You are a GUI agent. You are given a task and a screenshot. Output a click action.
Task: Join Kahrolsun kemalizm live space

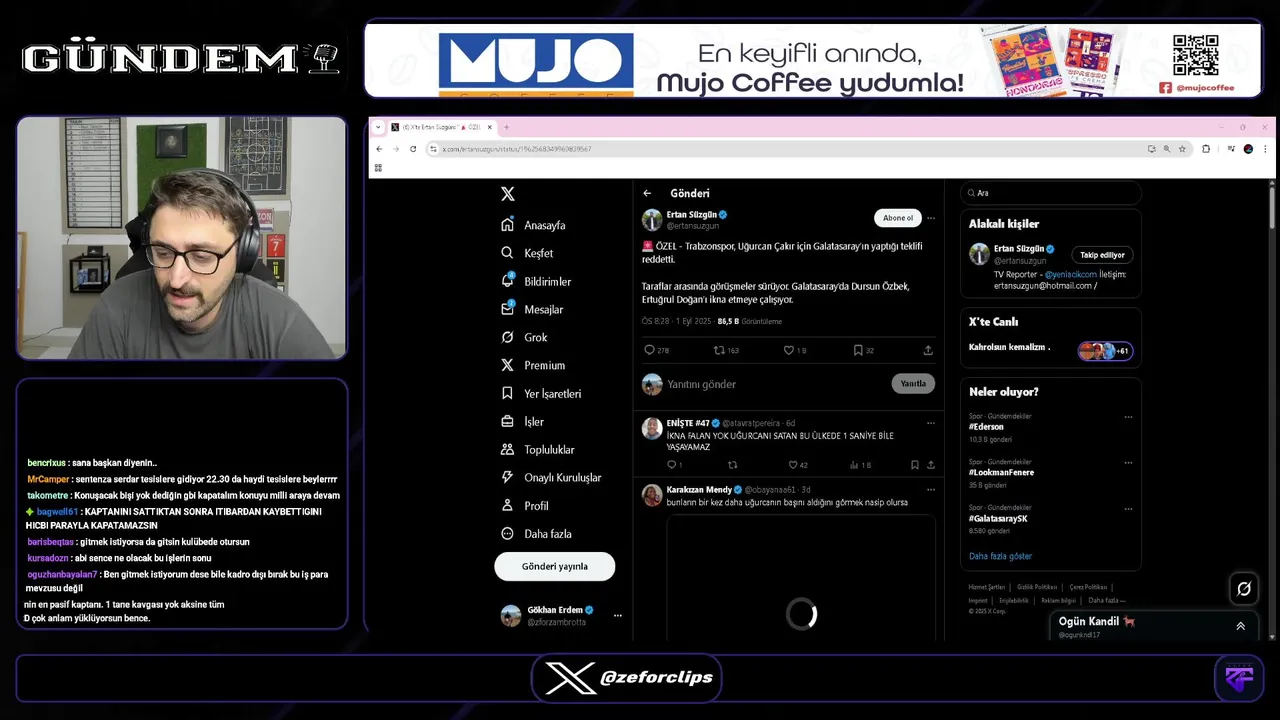[x=1051, y=349]
